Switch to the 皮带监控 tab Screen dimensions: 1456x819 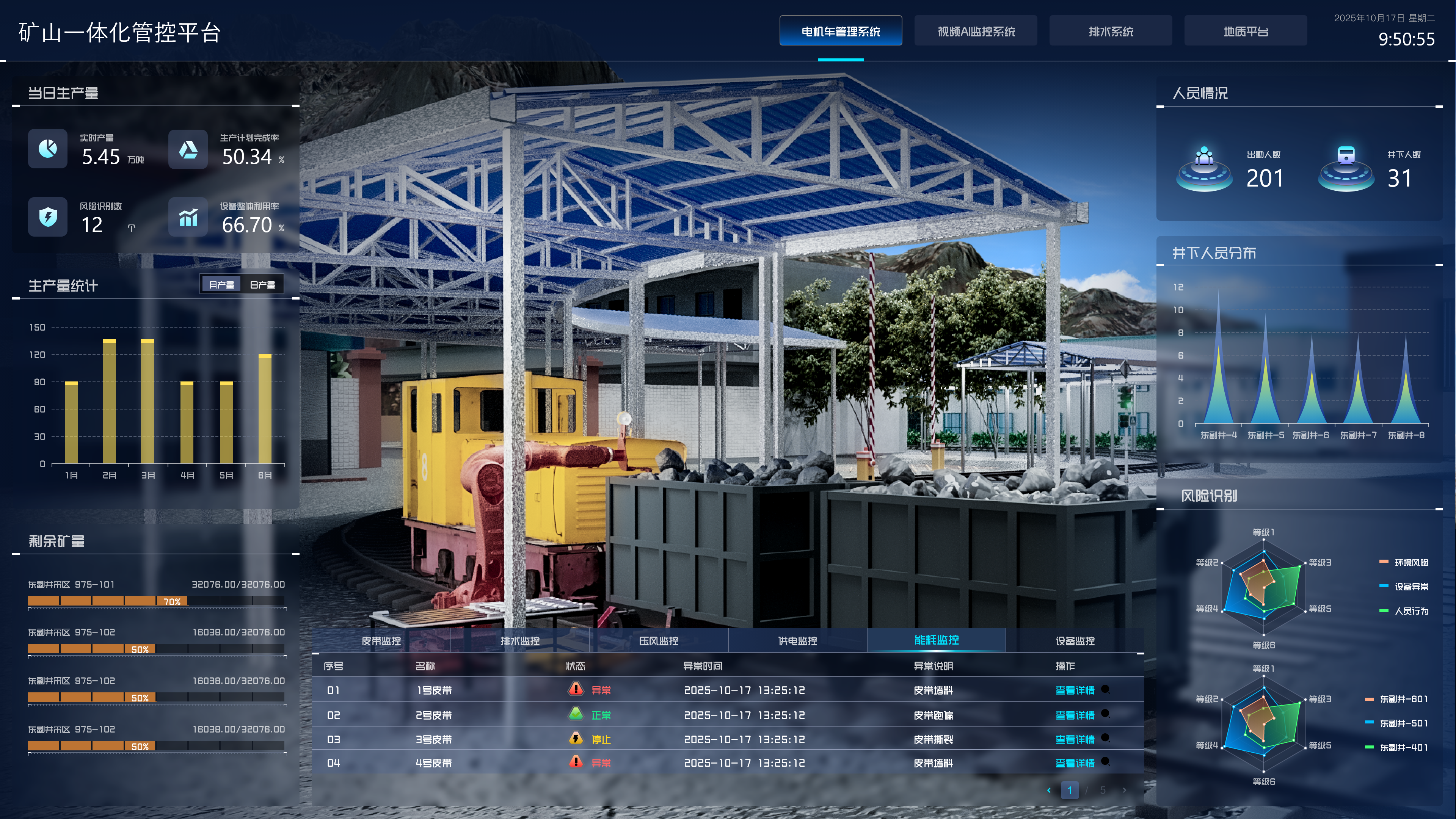click(381, 641)
